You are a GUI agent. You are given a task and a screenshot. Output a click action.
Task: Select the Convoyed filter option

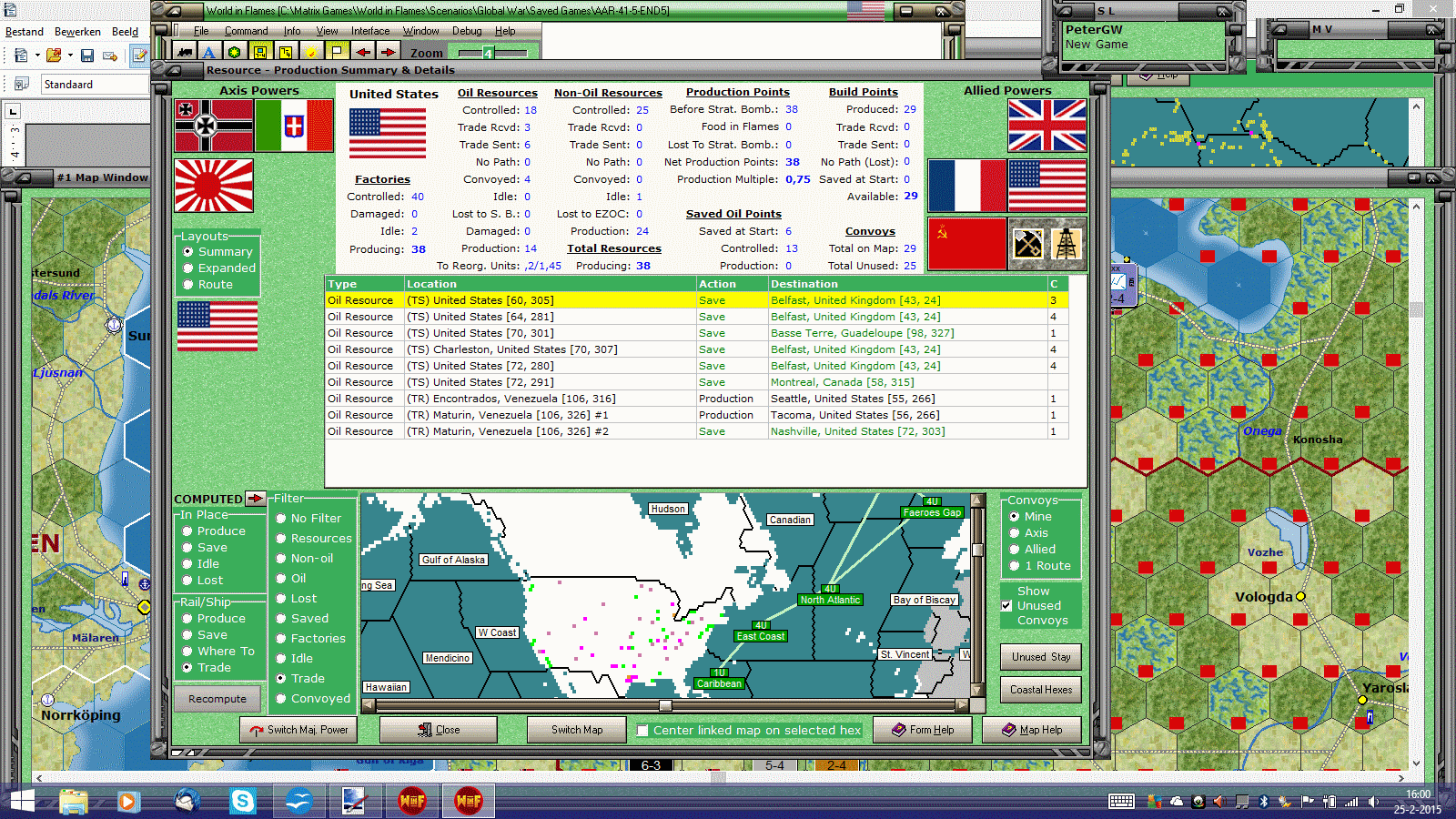(x=281, y=699)
